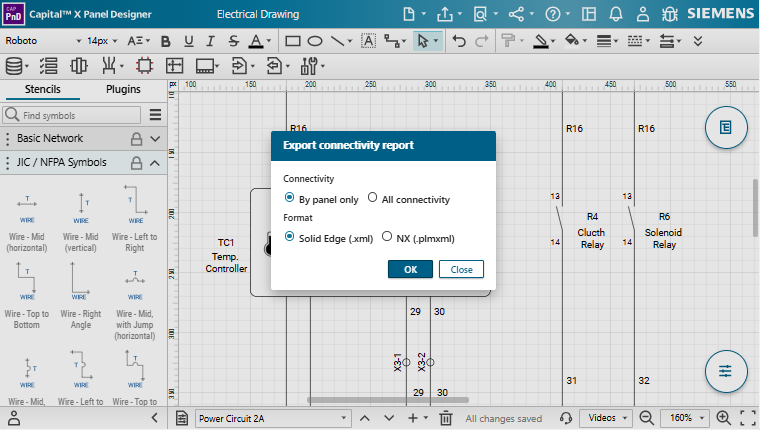Toggle lock on Basic Network stencil
The width and height of the screenshot is (760, 430).
point(137,139)
